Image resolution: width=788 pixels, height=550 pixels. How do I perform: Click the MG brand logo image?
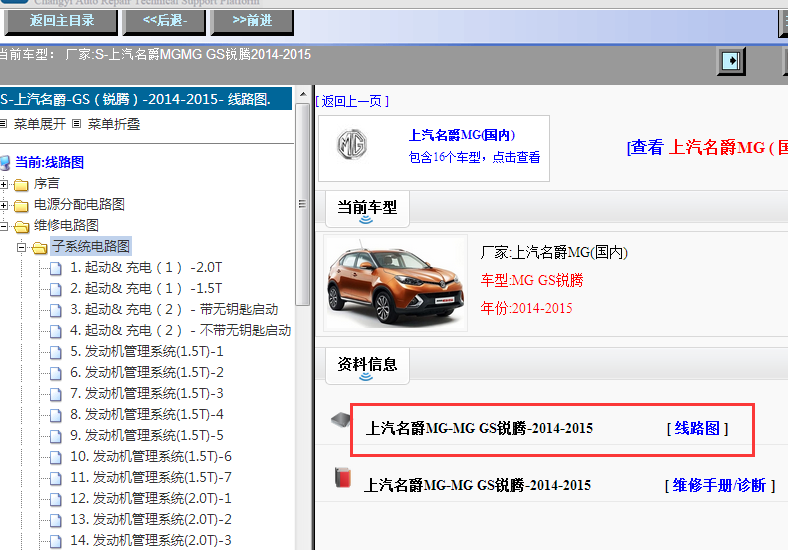(352, 145)
